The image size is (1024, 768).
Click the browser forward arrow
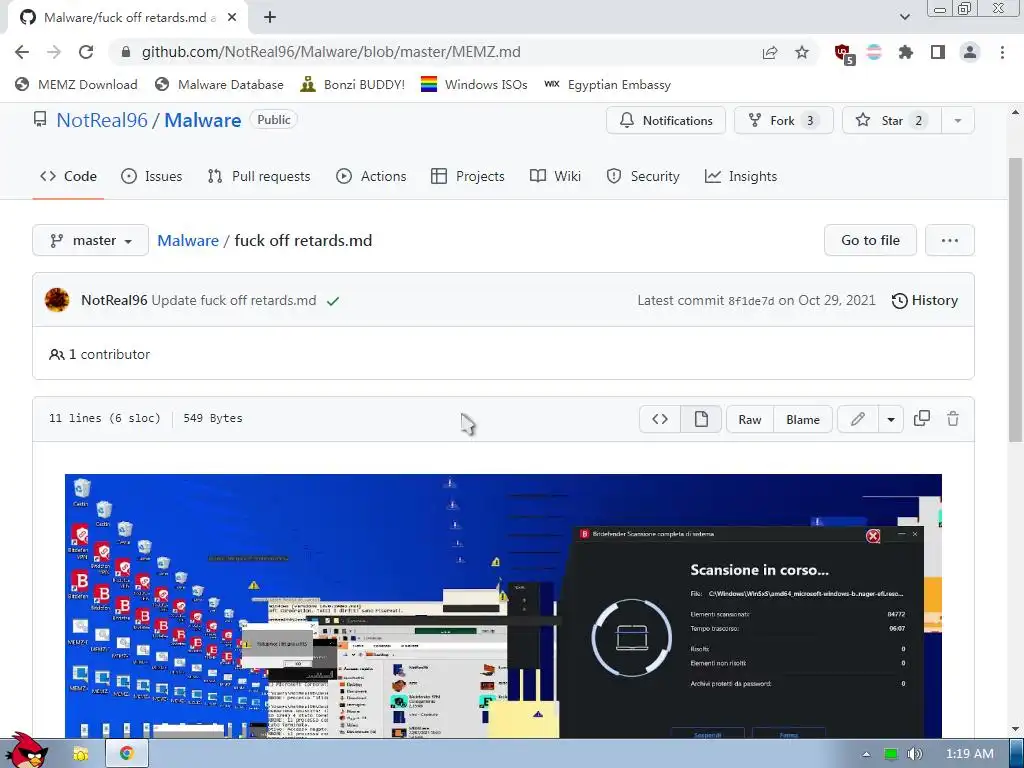point(54,52)
